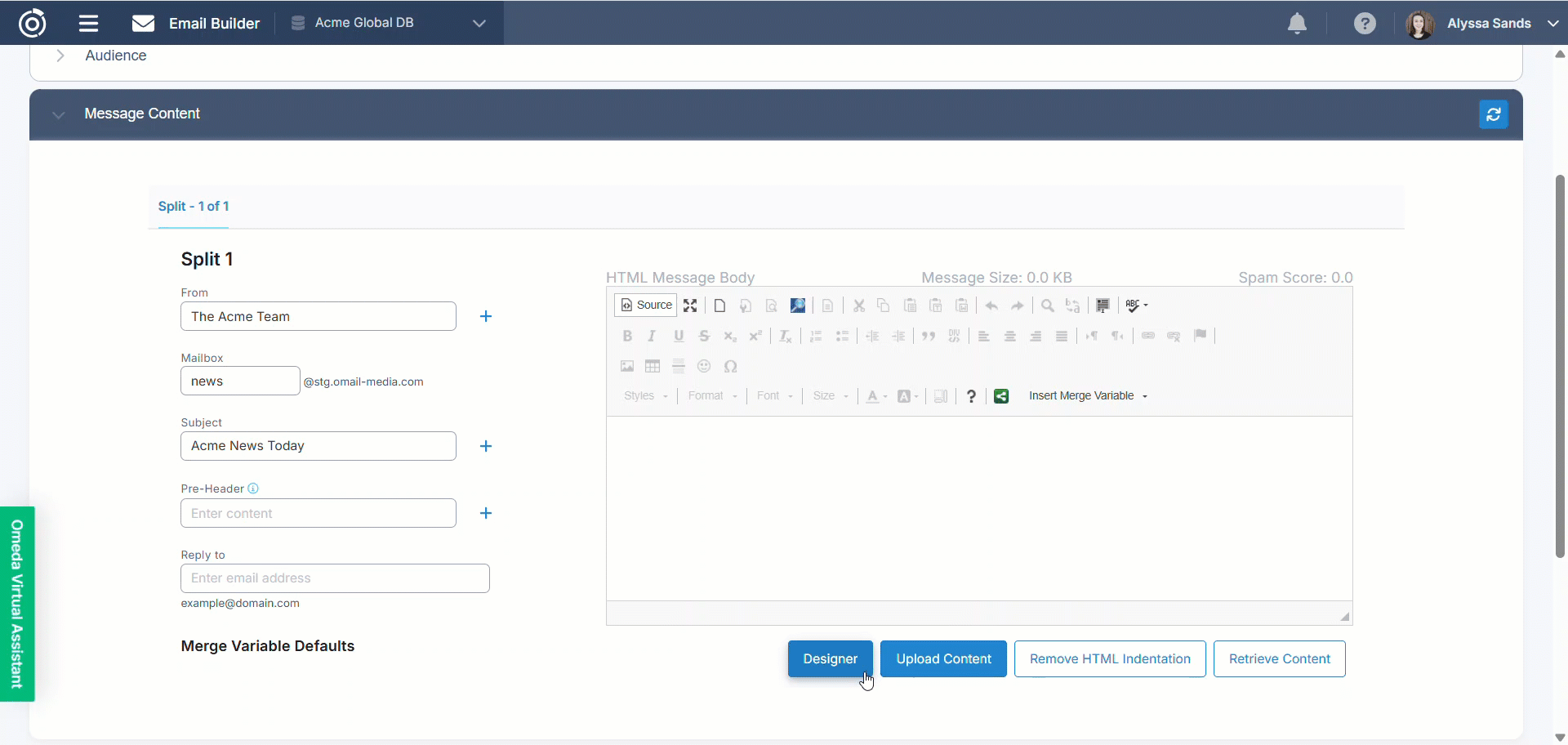Select the Split - 1 of 1 tab
Image resolution: width=1568 pixels, height=745 pixels.
(194, 207)
